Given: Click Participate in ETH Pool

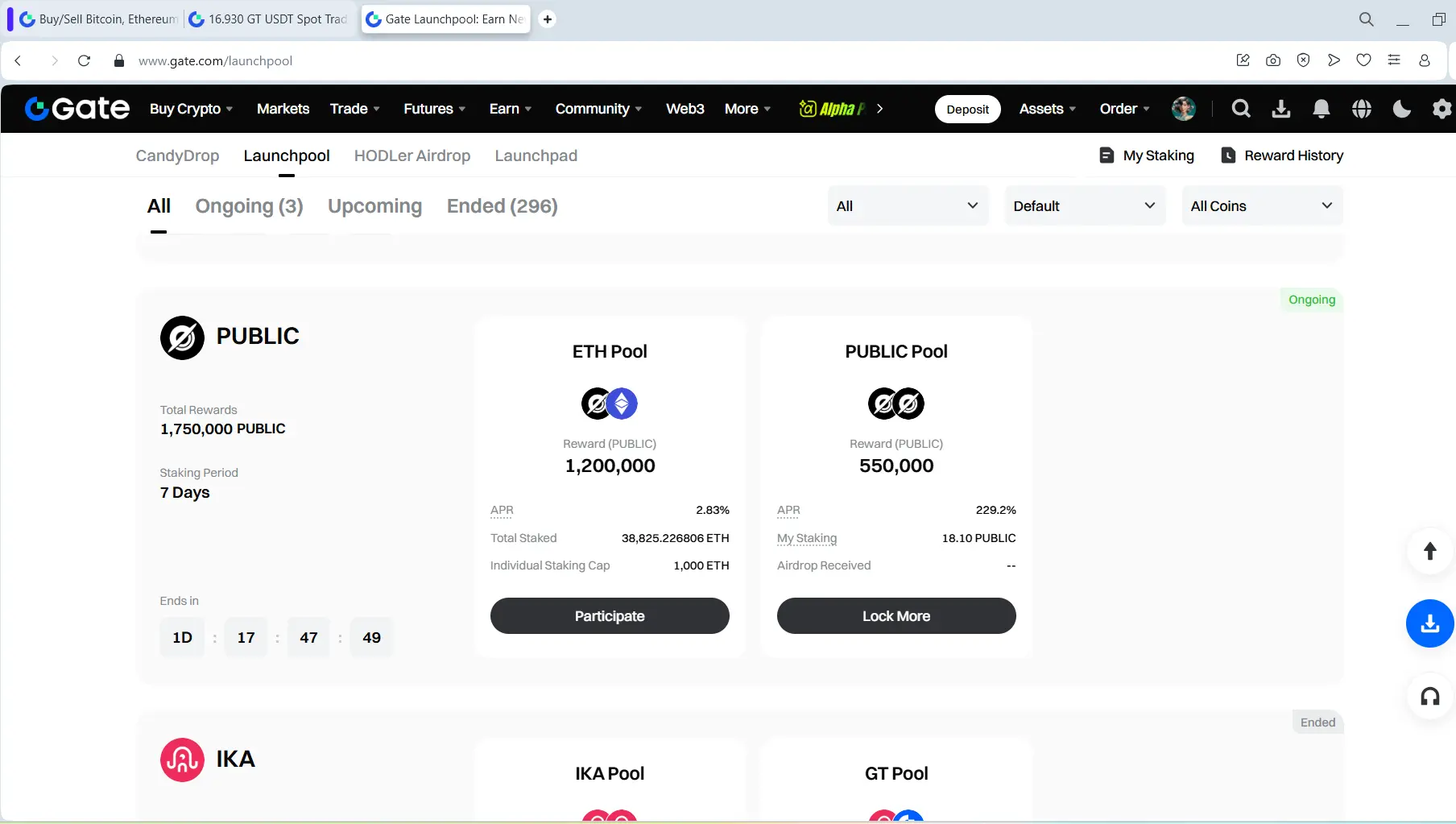Looking at the screenshot, I should pos(610,615).
